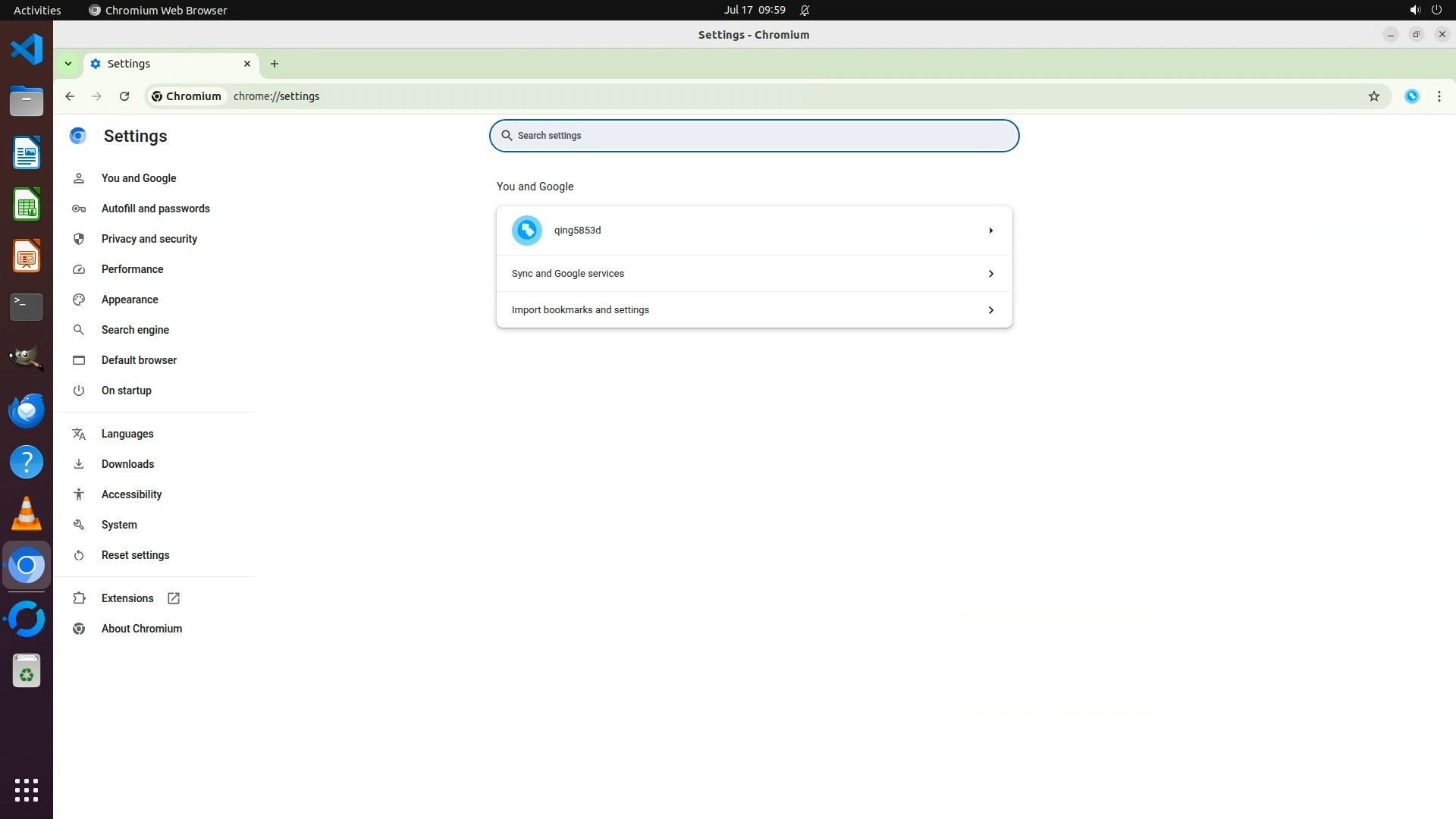
Task: Open Autofill and passwords page
Action: (155, 209)
